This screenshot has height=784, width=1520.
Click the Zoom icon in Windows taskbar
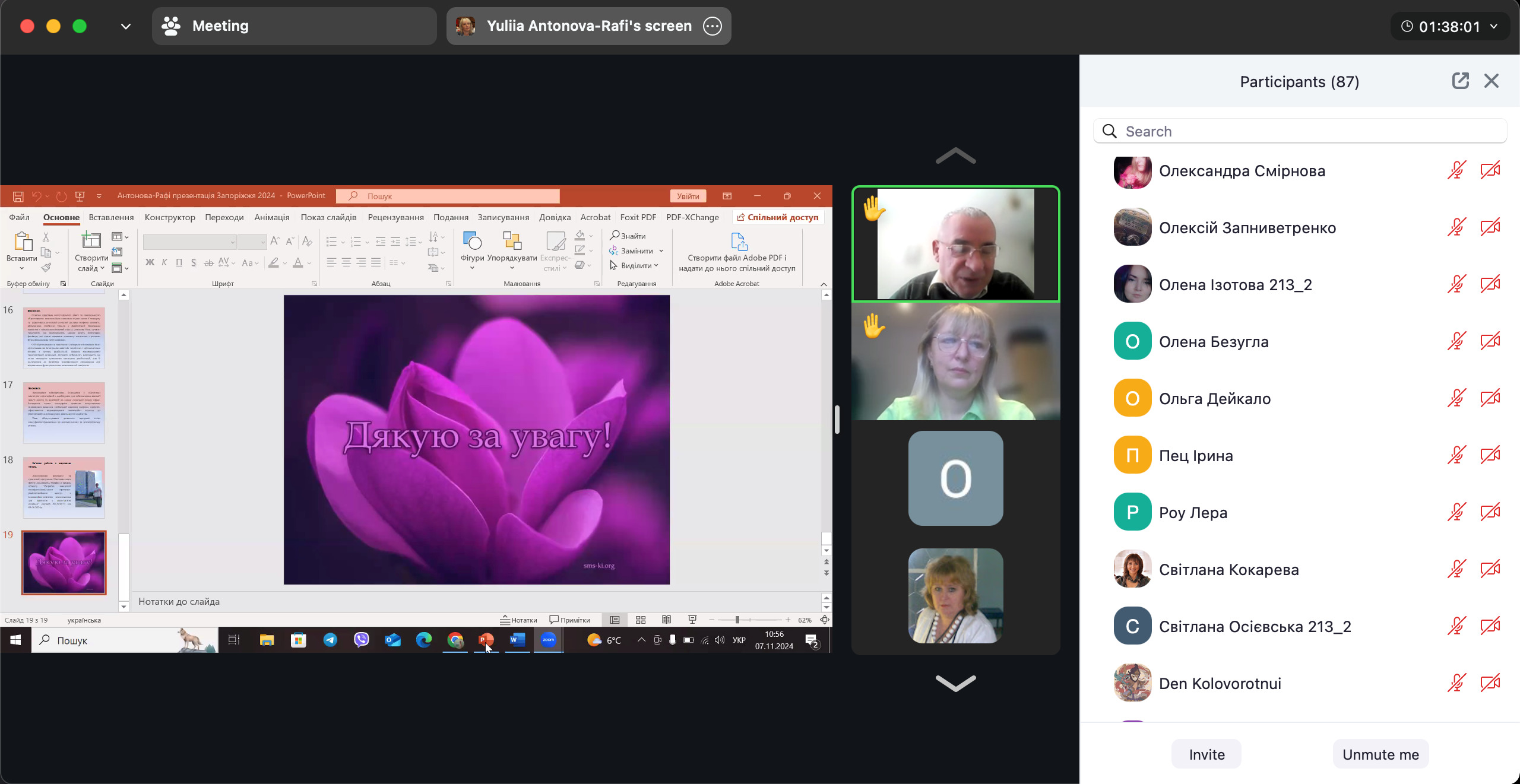coord(548,640)
